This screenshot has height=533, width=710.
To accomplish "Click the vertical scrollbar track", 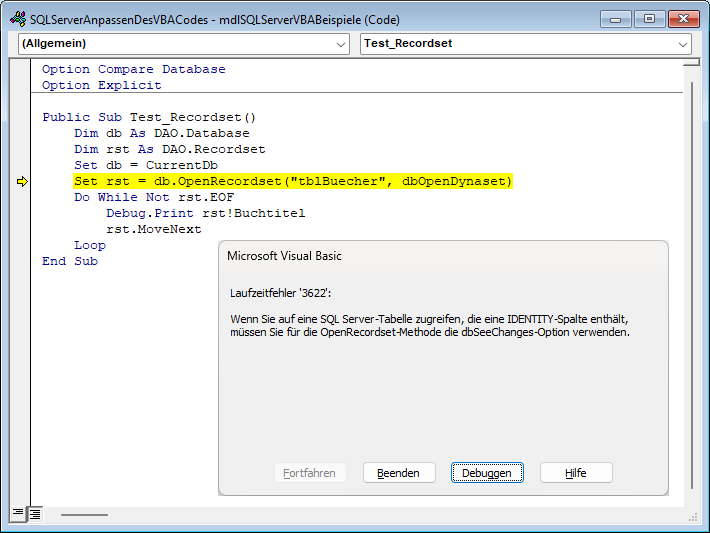I will point(690,300).
